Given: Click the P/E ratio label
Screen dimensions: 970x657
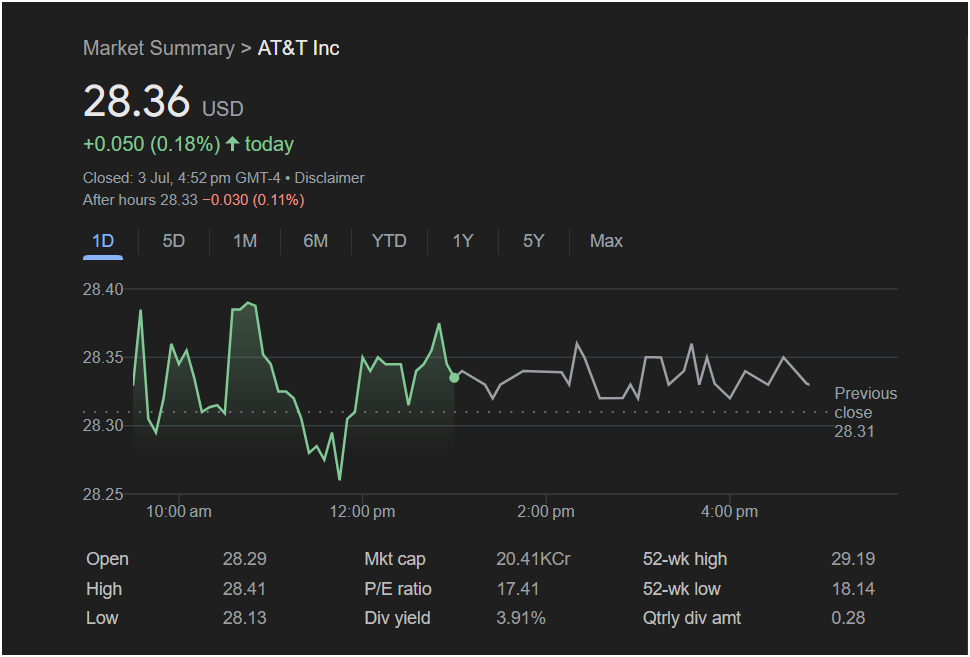Looking at the screenshot, I should click(x=398, y=589).
